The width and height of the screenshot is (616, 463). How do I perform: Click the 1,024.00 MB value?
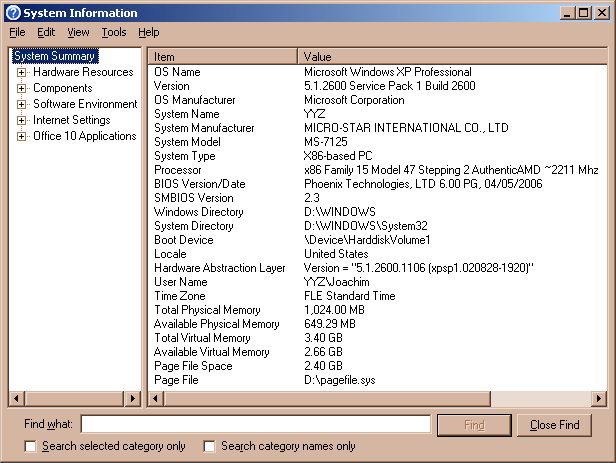334,310
